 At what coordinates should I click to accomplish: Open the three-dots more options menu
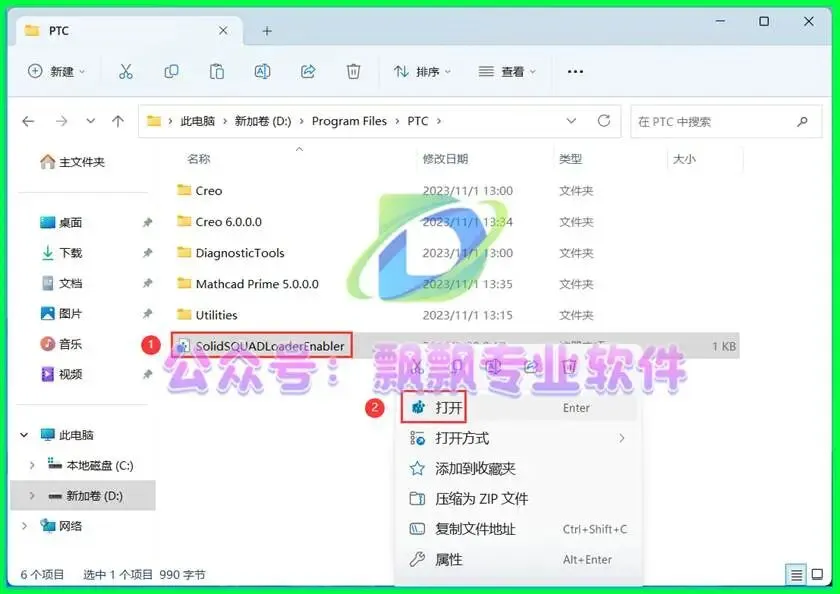click(575, 71)
